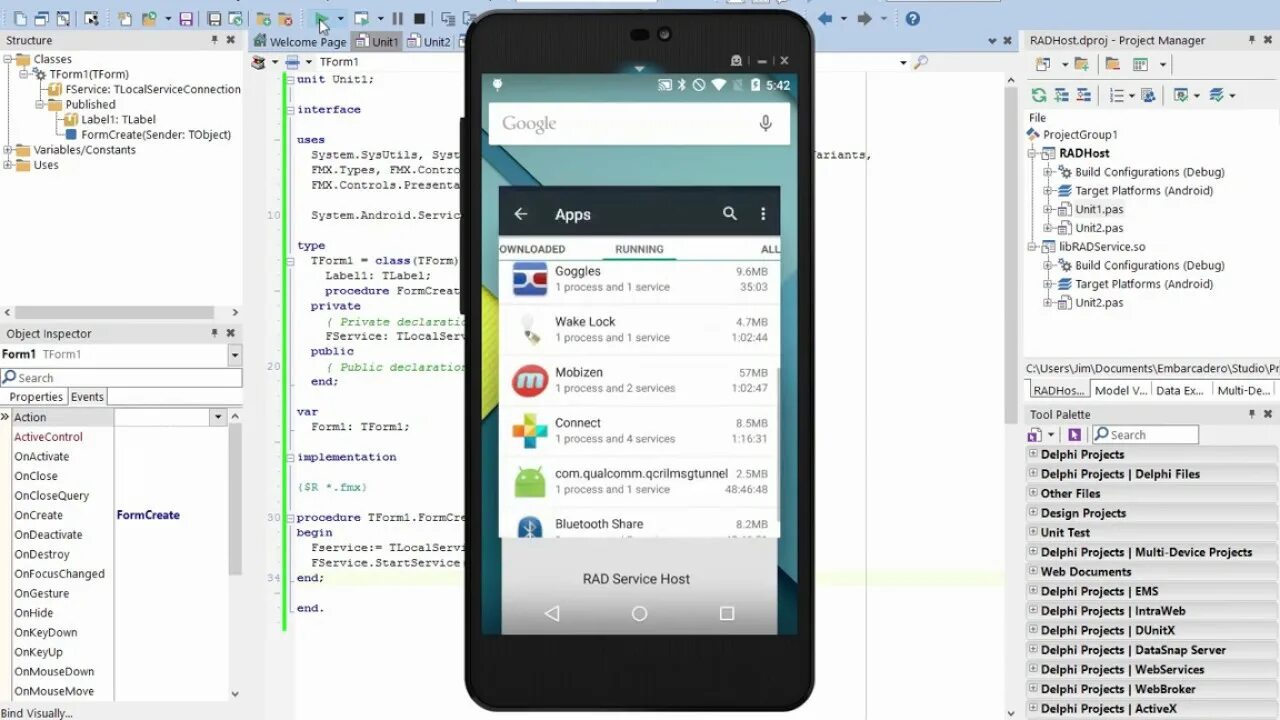Open the editor search with the magnifier icon
1280x720 pixels.
919,61
